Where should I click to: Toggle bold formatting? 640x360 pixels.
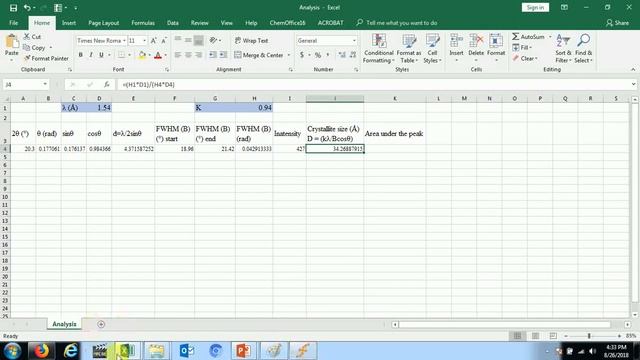click(80, 55)
